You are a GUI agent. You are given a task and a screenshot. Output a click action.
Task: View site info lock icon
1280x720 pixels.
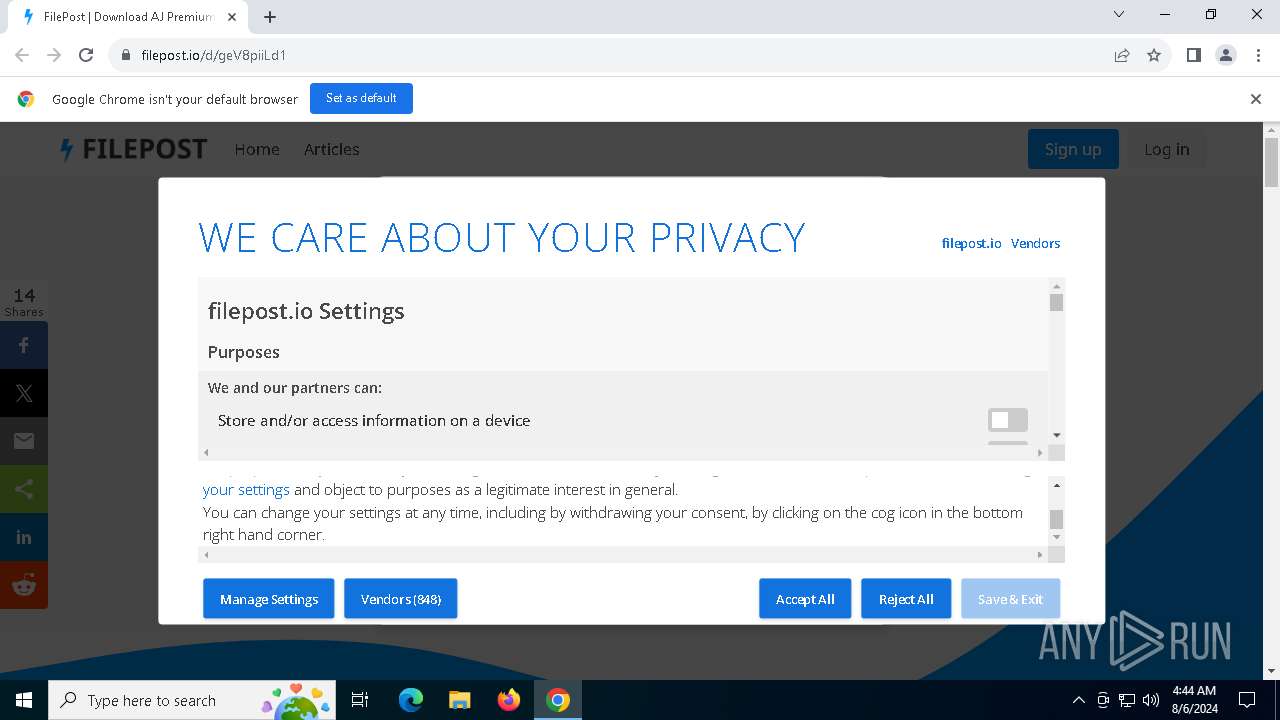[x=126, y=55]
